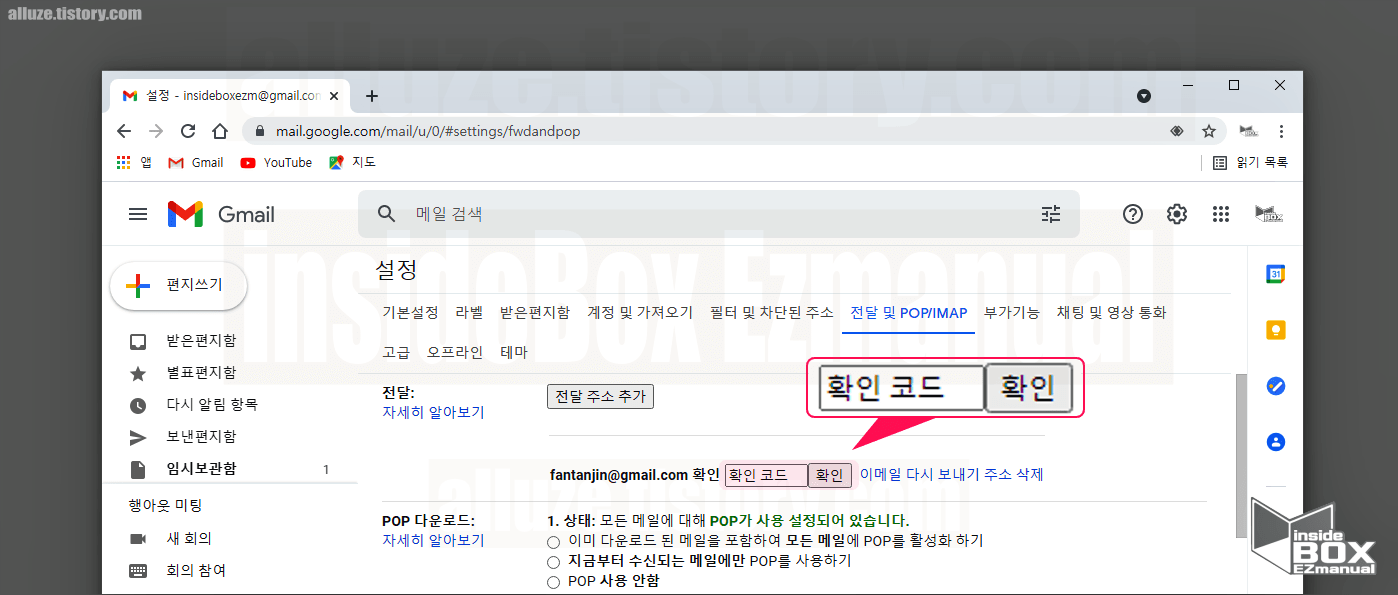This screenshot has height=595, width=1398.
Task: Switch to the 부가기능 tab
Action: tap(1012, 313)
